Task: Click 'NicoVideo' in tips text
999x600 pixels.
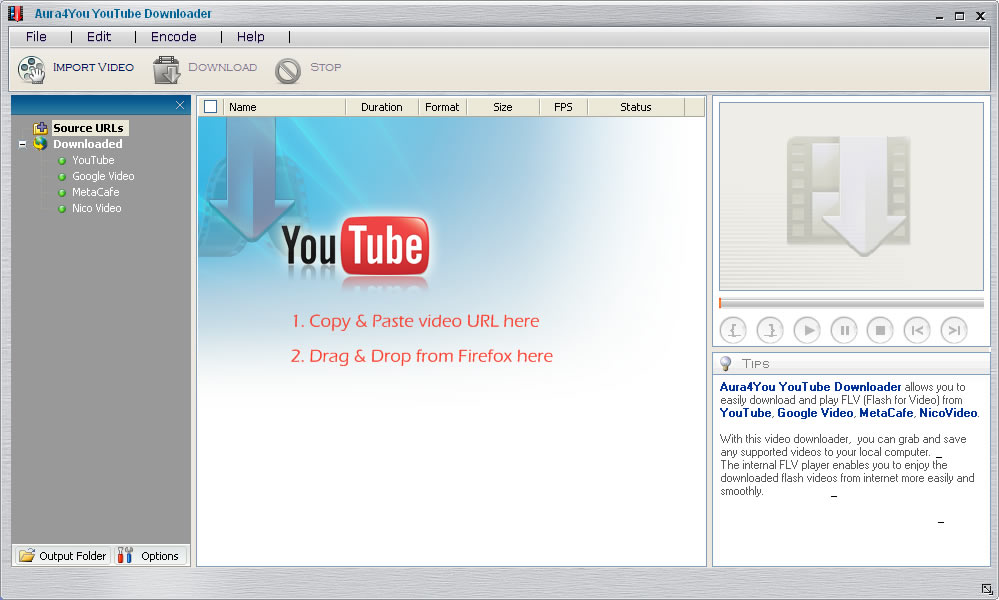Action: tap(948, 413)
